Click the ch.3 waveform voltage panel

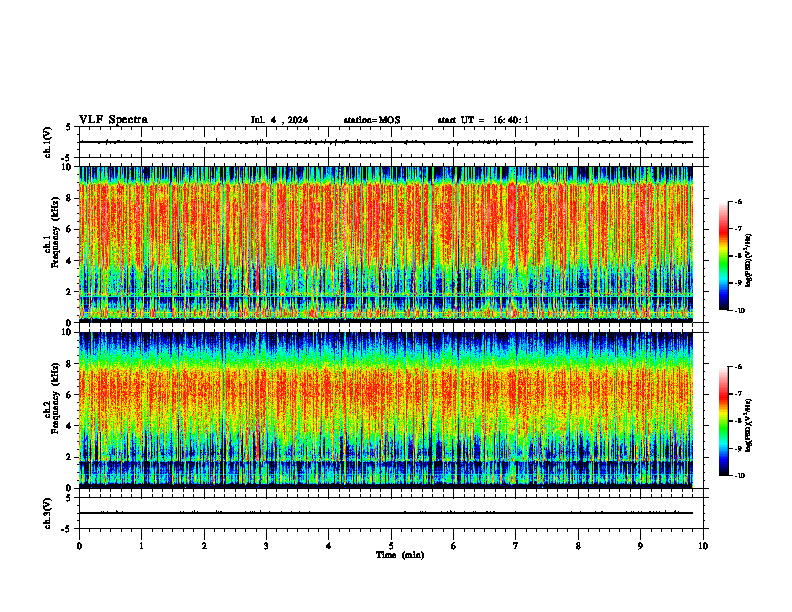coord(391,513)
